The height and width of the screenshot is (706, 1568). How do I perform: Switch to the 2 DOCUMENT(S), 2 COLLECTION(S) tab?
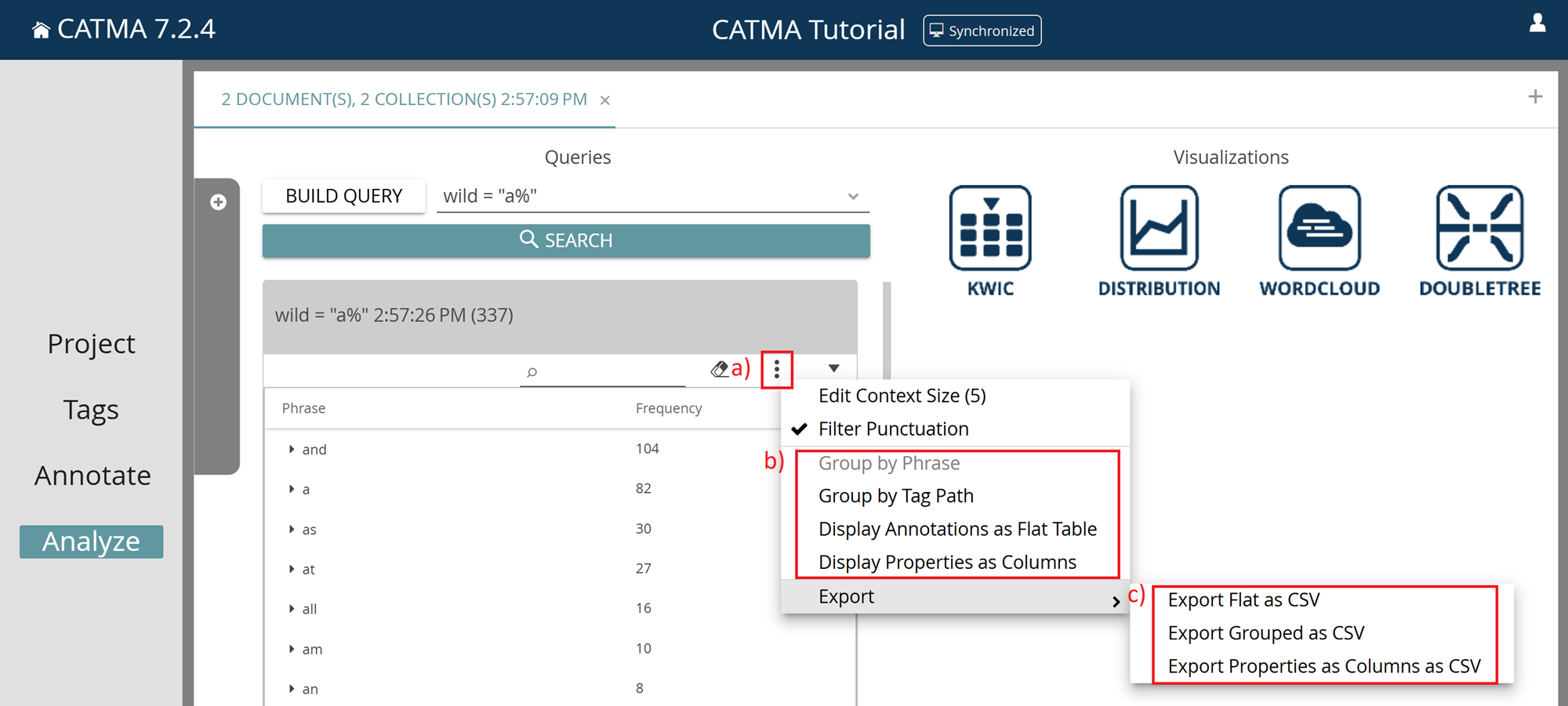(404, 99)
